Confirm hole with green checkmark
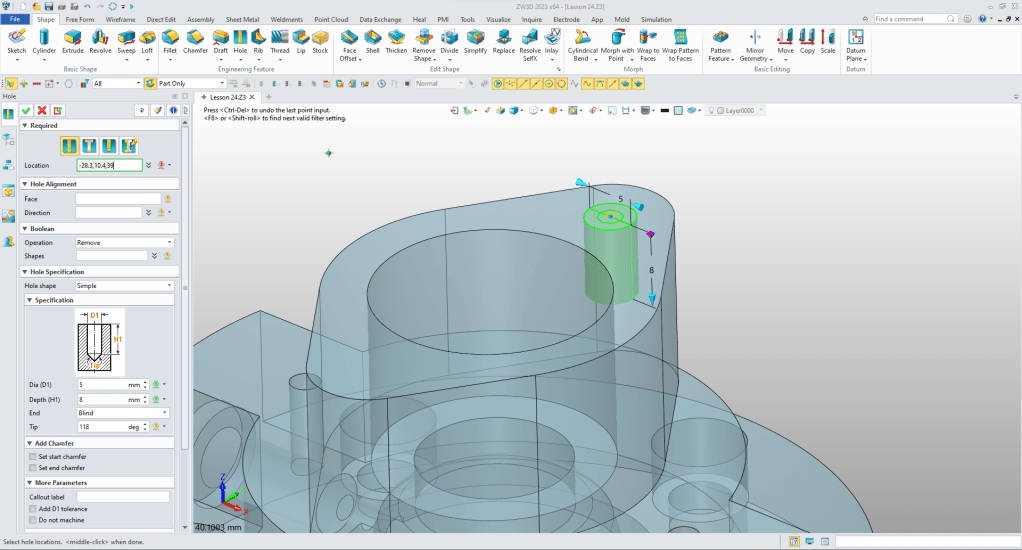This screenshot has width=1022, height=550. 27,110
